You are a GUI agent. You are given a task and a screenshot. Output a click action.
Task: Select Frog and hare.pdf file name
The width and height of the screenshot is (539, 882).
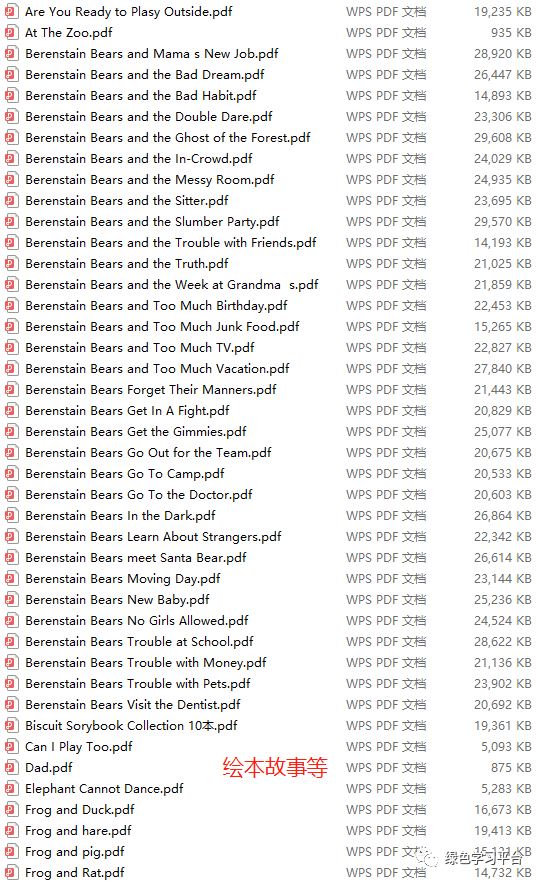tap(78, 831)
